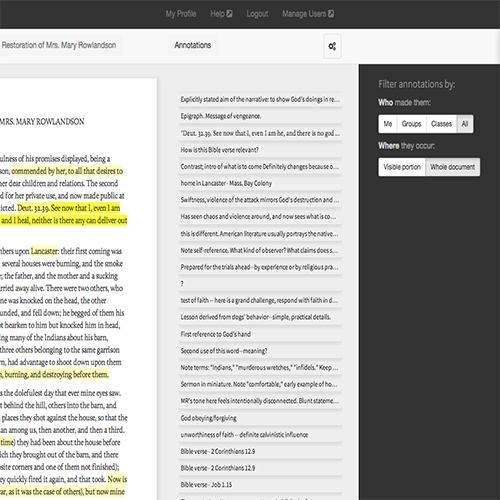Select annotation 'Swiftness, violence of the attack'

coord(260,200)
